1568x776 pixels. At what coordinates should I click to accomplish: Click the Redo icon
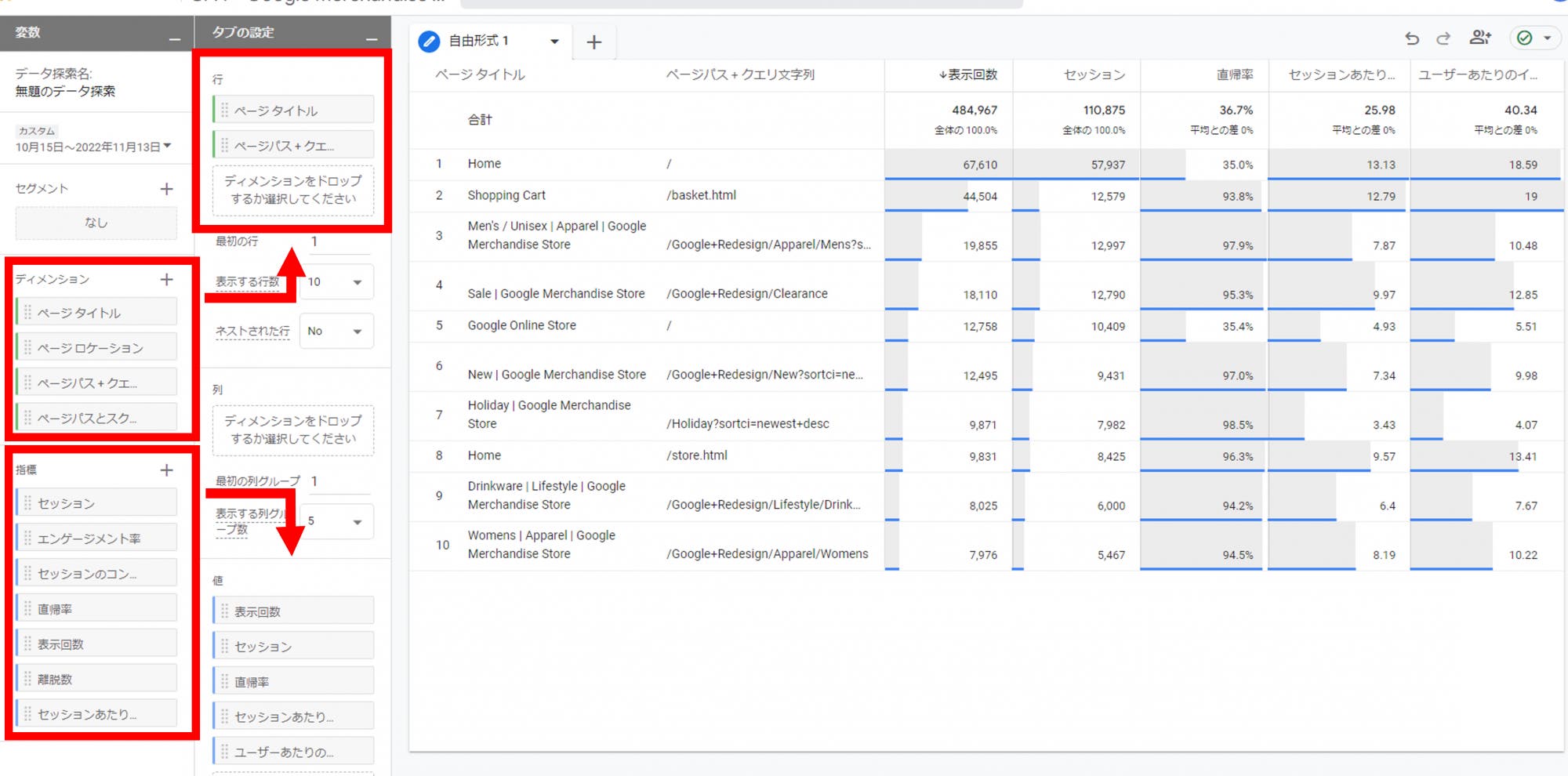[x=1443, y=37]
